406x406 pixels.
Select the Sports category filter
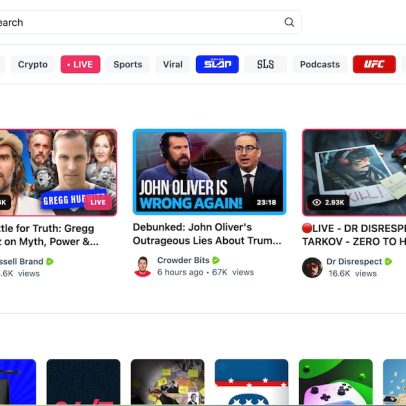pos(128,64)
